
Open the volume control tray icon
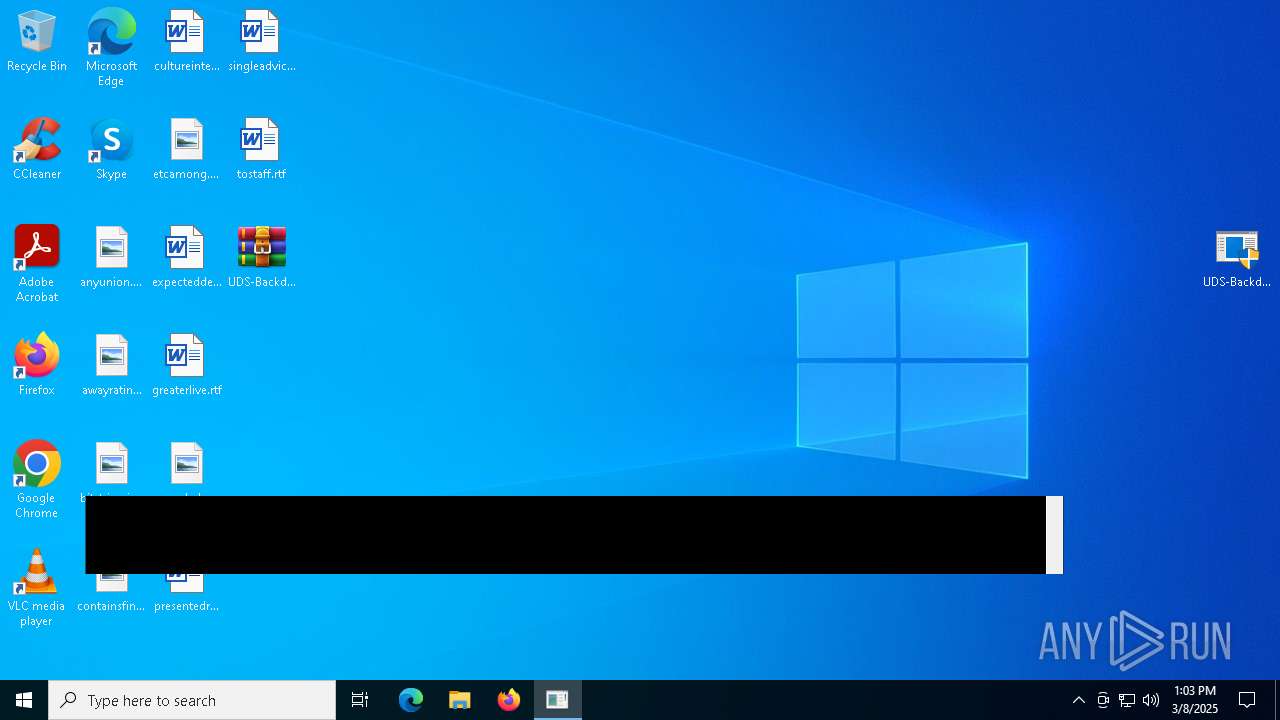(1151, 700)
